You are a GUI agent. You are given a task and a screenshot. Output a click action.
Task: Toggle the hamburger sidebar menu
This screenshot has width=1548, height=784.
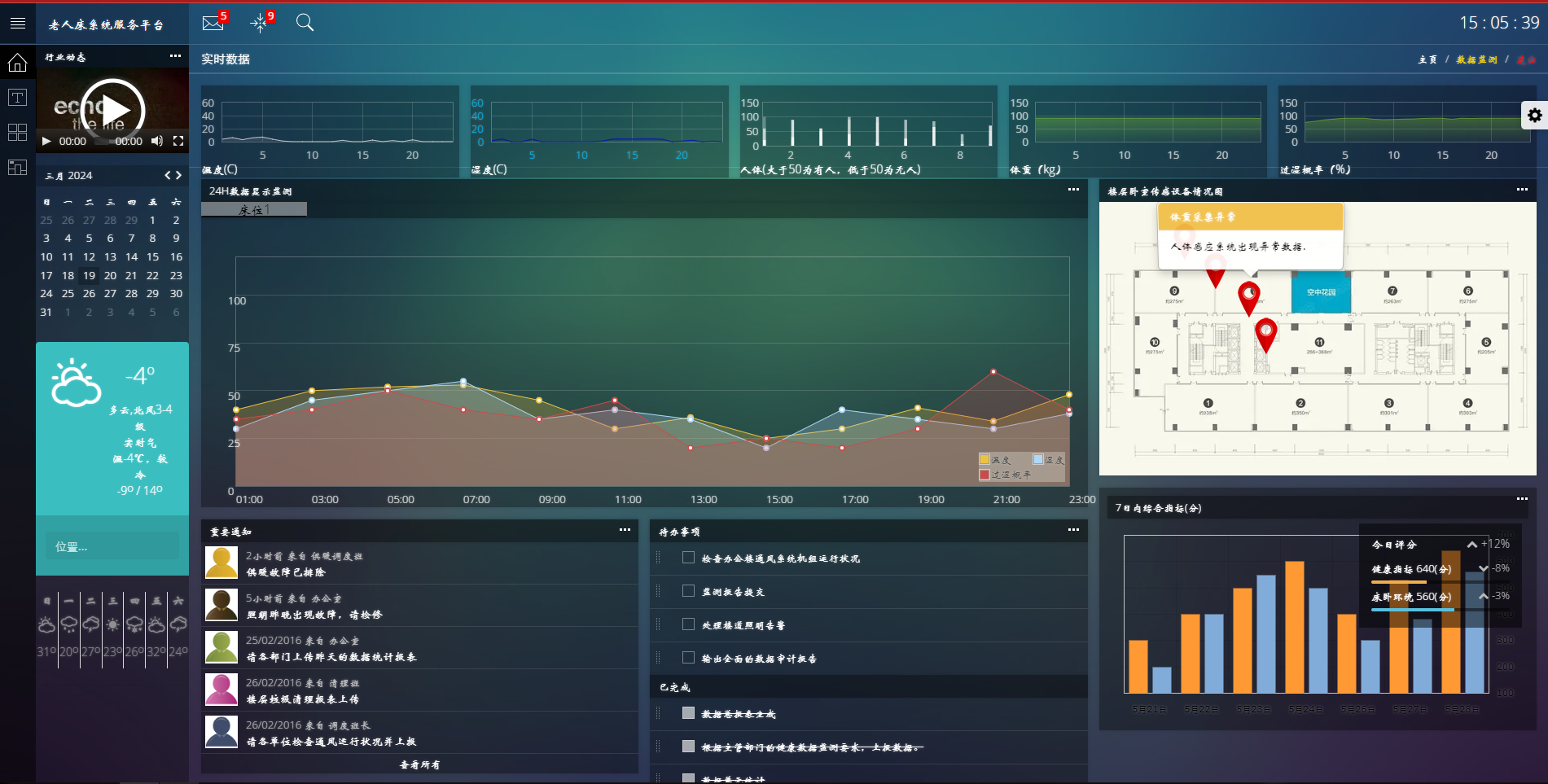pyautogui.click(x=17, y=23)
